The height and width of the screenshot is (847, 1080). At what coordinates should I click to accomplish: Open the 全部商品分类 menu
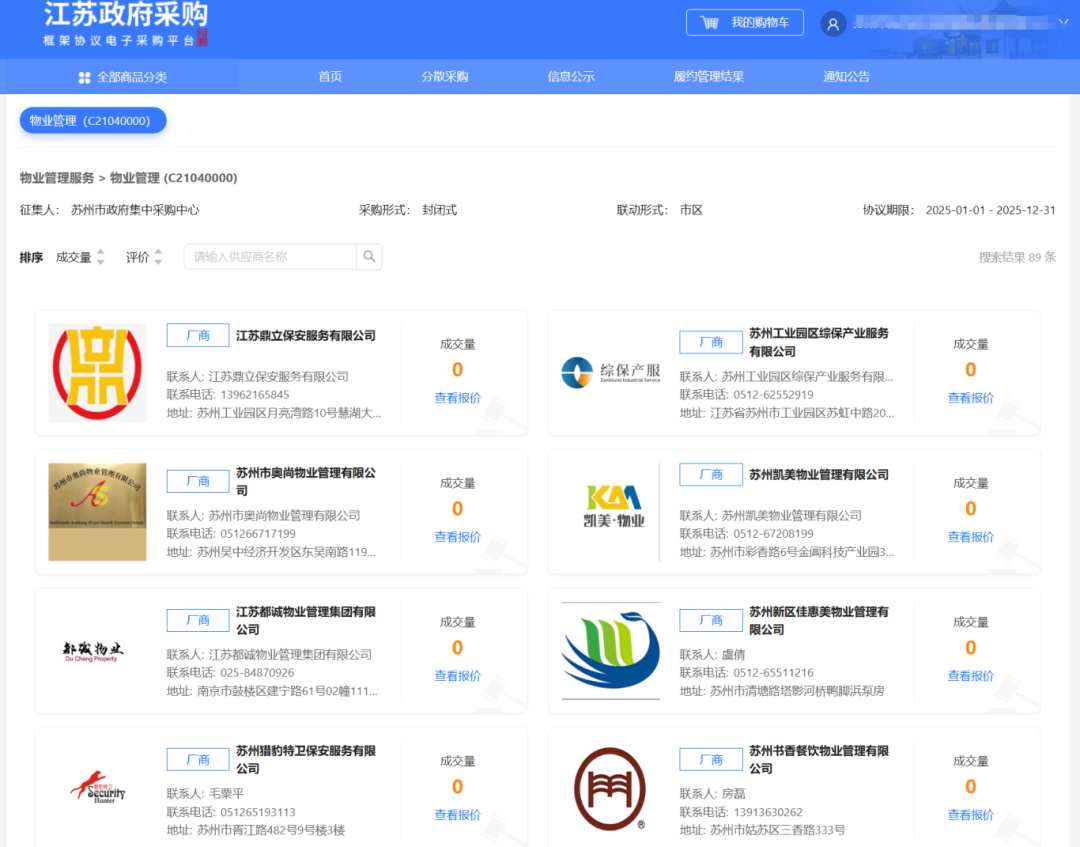click(123, 77)
